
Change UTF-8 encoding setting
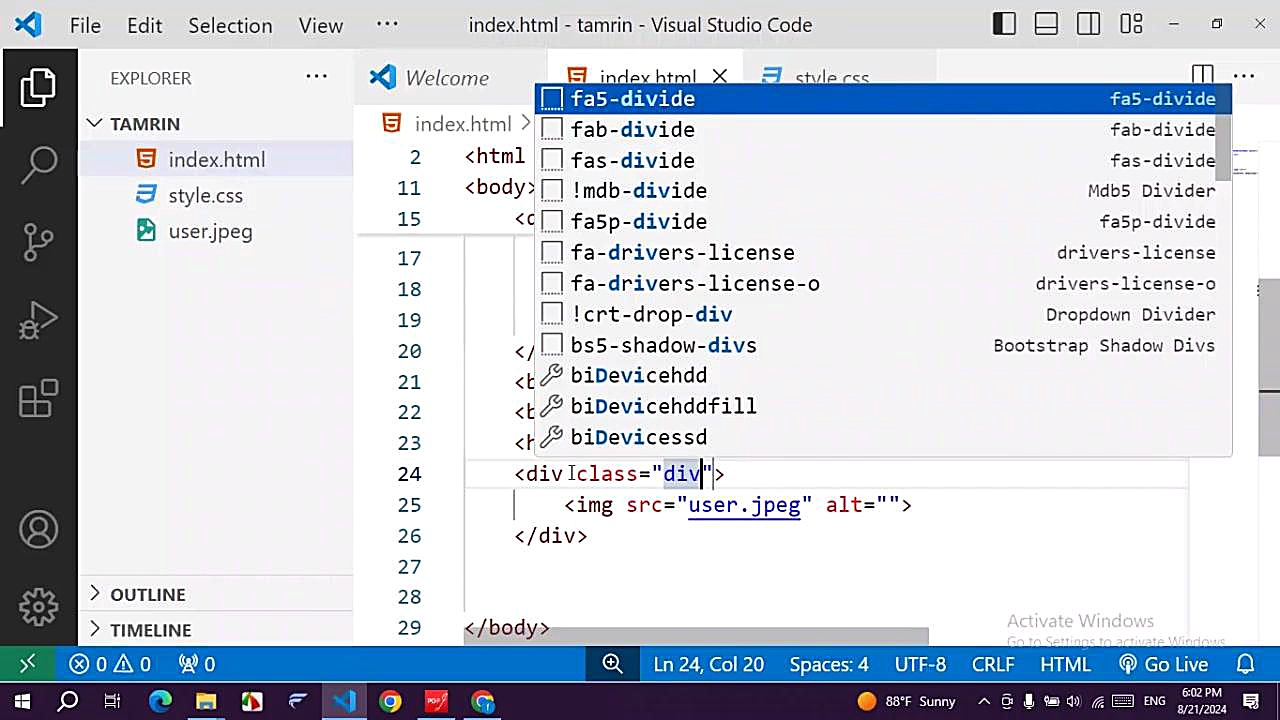coord(920,664)
